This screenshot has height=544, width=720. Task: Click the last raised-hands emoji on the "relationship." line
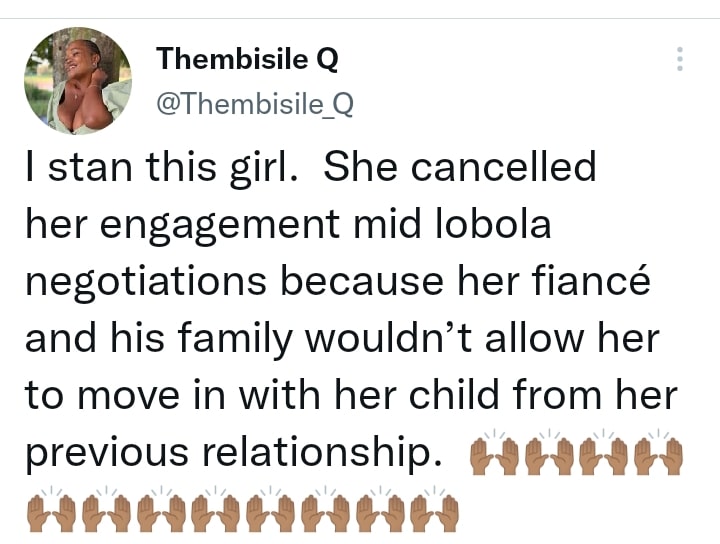tap(659, 456)
